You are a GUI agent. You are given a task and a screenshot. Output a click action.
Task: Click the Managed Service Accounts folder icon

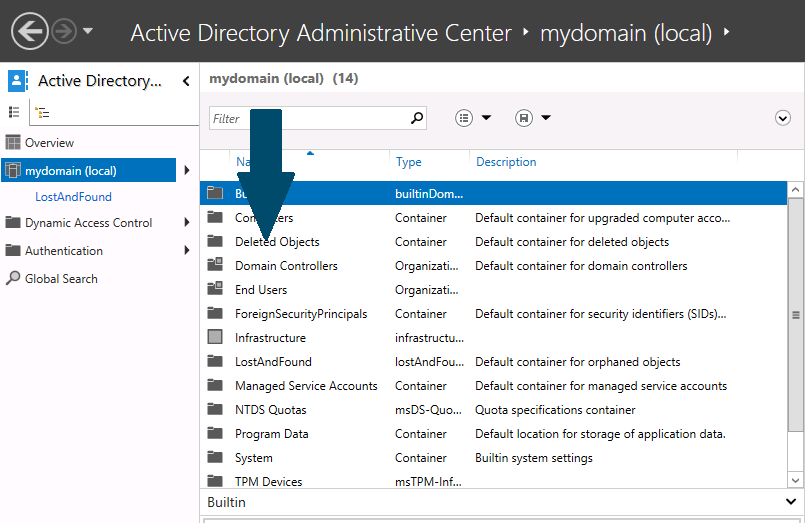[x=215, y=384]
